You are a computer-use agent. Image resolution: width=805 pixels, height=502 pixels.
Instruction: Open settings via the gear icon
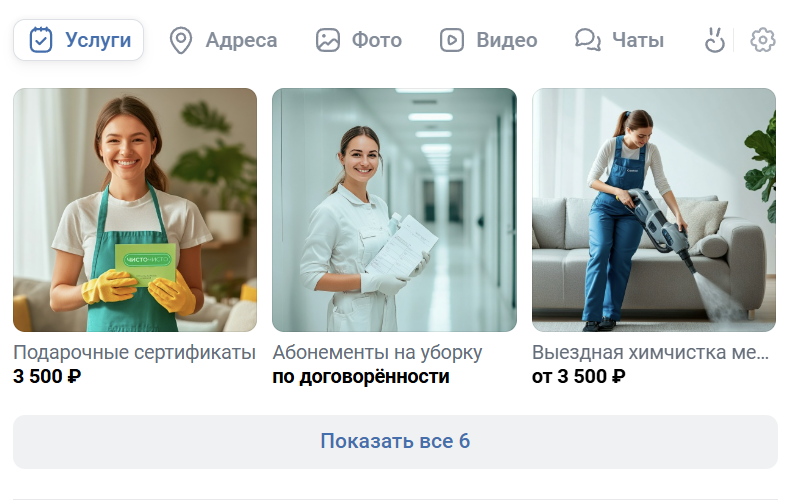click(x=763, y=40)
